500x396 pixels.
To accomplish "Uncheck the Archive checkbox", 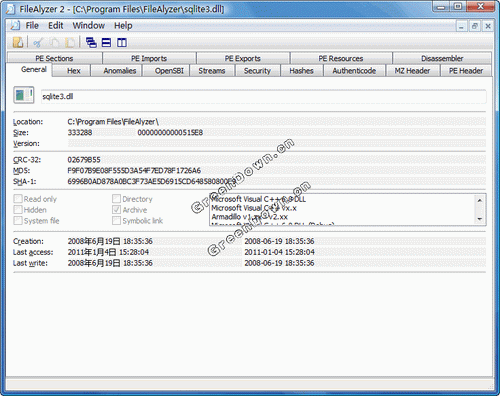I will tap(116, 210).
